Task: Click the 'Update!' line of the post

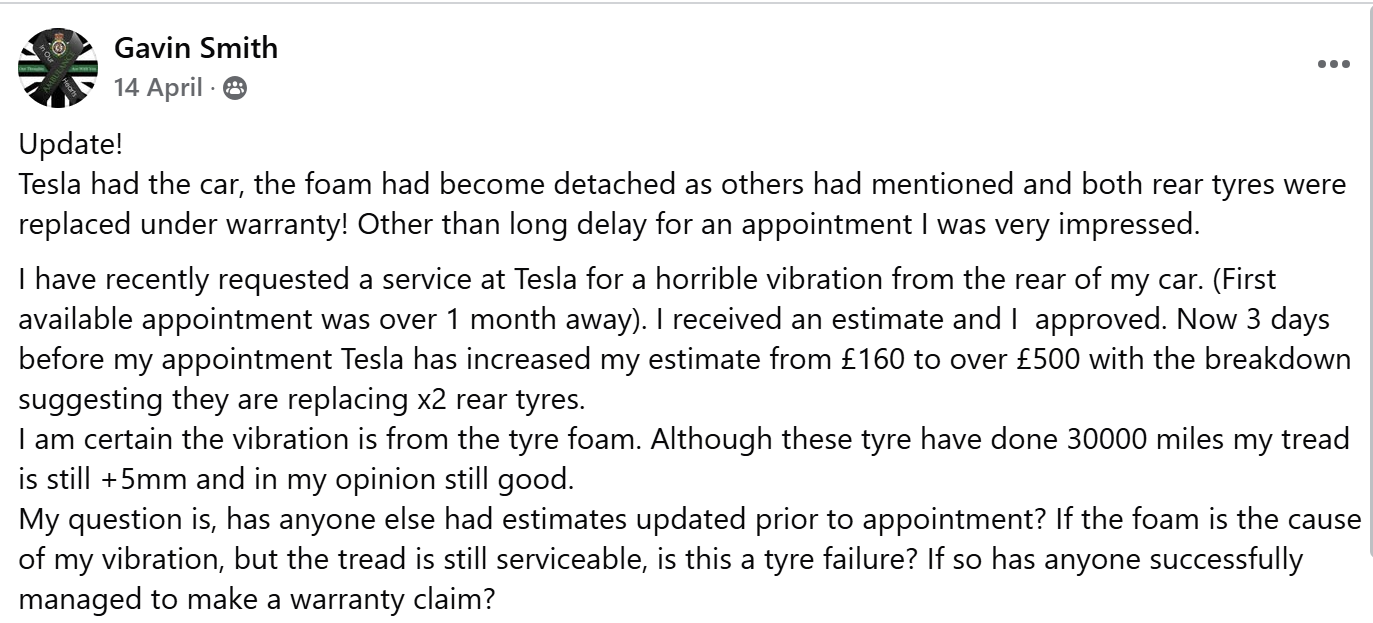Action: click(x=71, y=145)
